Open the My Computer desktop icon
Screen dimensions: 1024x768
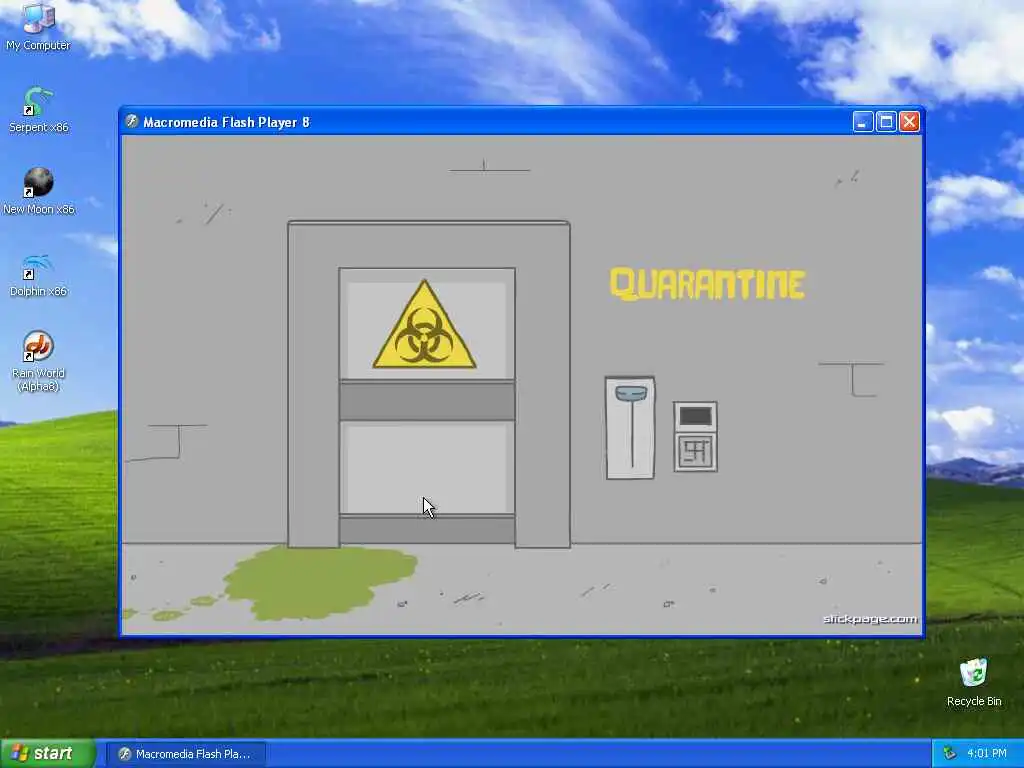pos(38,26)
